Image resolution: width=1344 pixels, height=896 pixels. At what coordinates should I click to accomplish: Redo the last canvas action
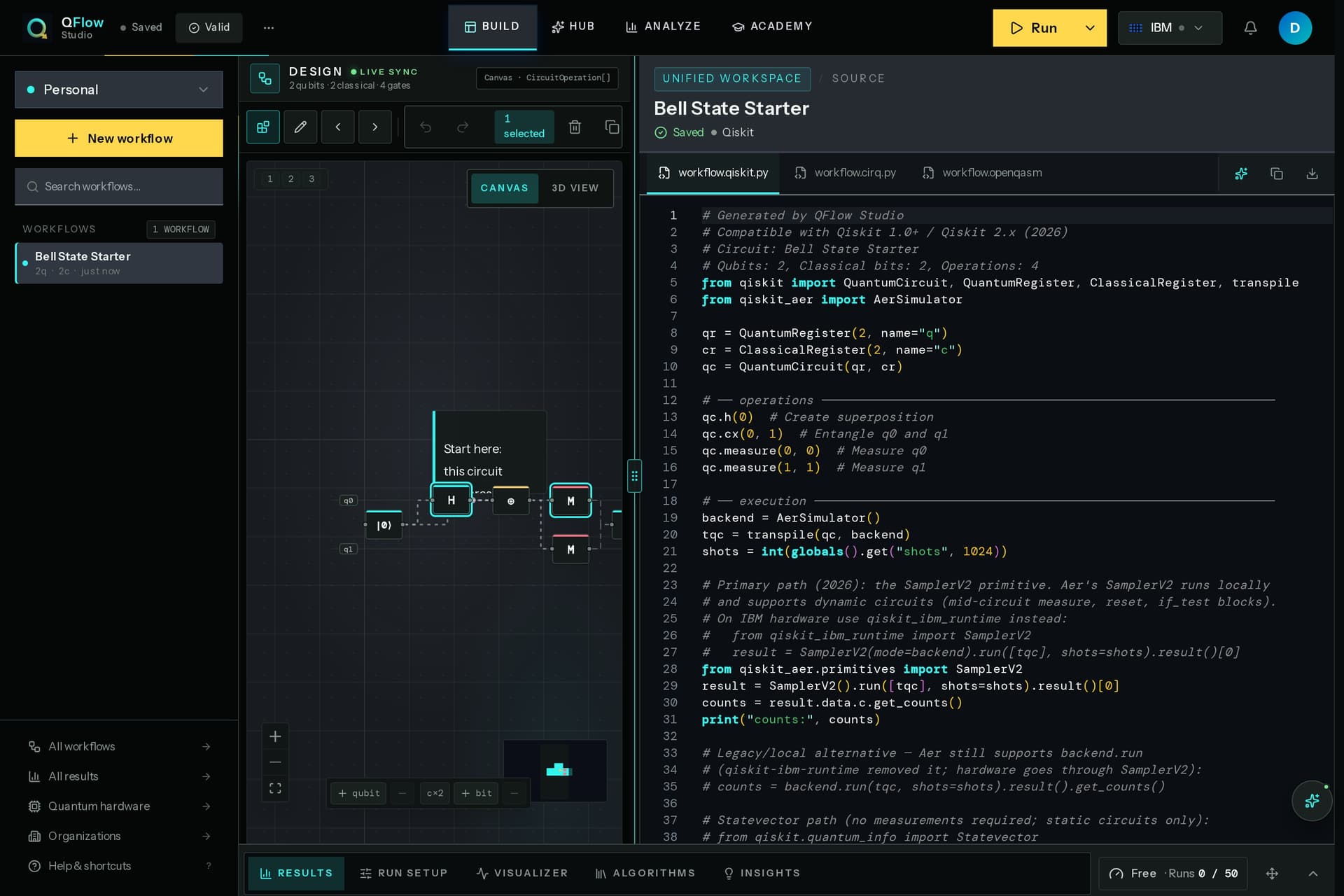tap(463, 127)
